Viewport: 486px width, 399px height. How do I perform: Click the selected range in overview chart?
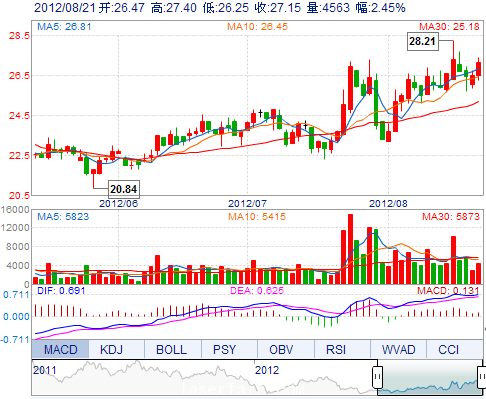(x=430, y=378)
